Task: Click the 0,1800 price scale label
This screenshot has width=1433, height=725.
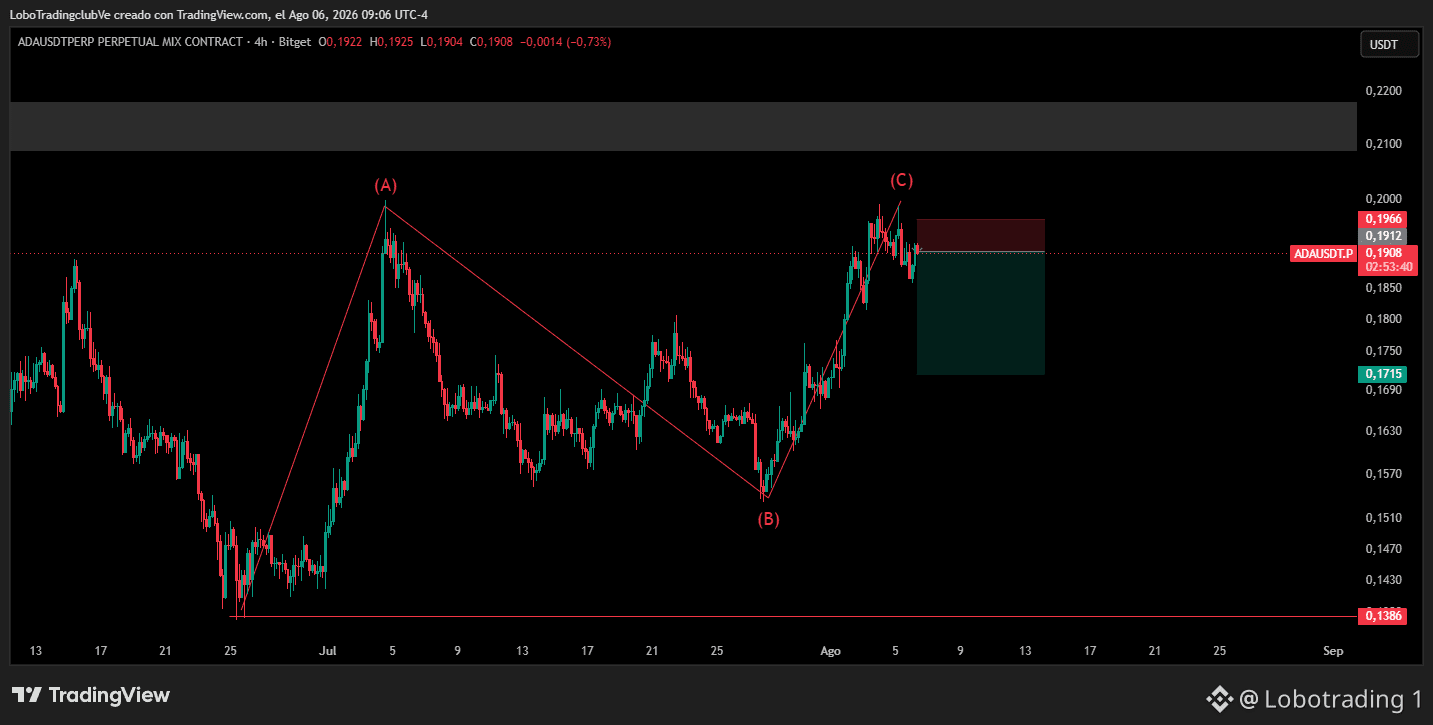Action: coord(1383,319)
